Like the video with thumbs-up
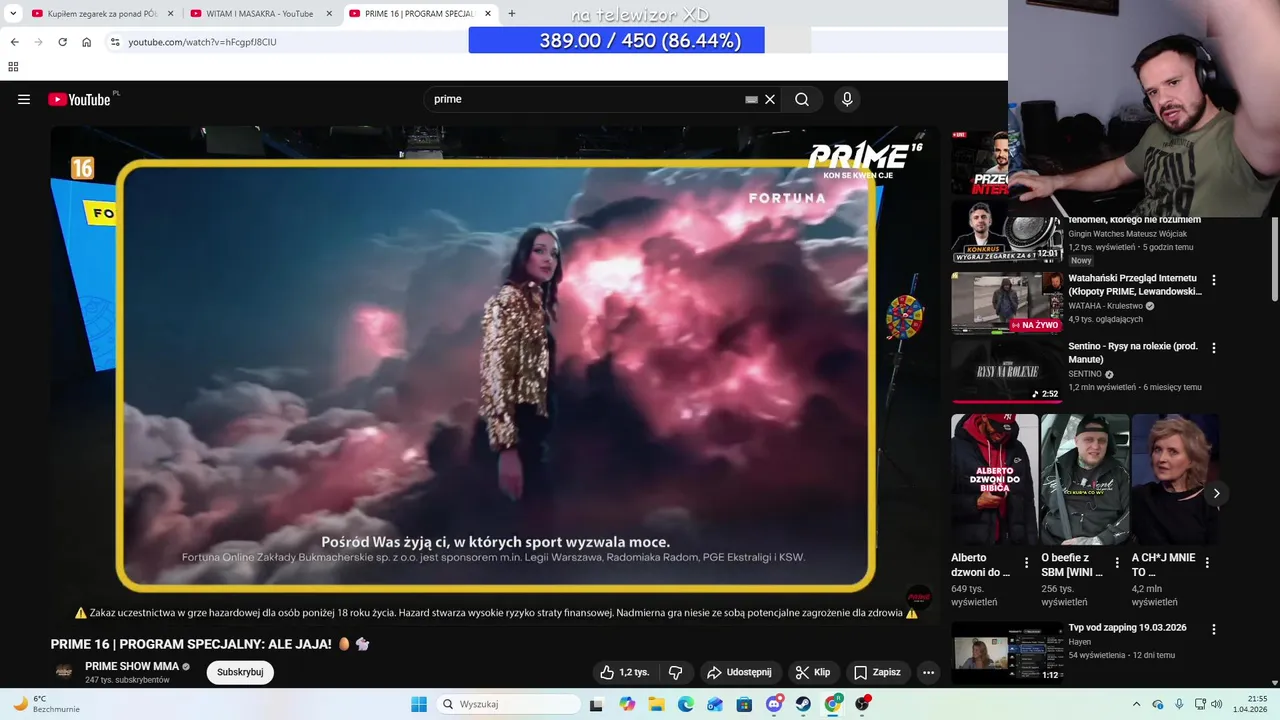1280x720 pixels. tap(624, 672)
